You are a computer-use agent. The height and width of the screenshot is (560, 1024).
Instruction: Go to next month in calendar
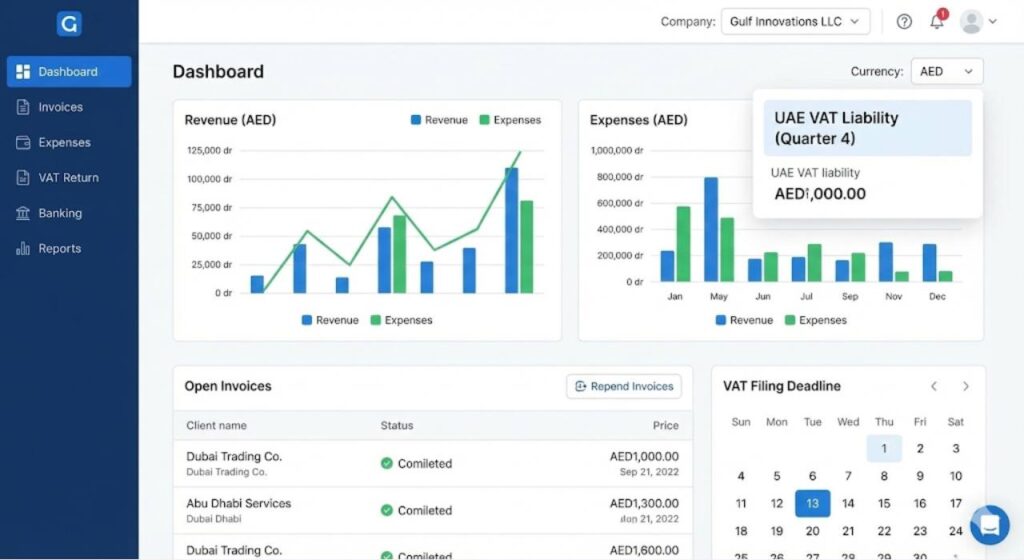965,386
